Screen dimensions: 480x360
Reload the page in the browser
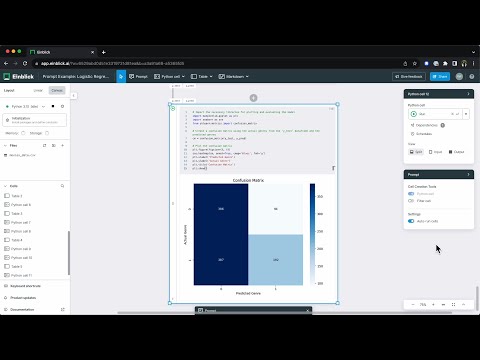coord(25,63)
